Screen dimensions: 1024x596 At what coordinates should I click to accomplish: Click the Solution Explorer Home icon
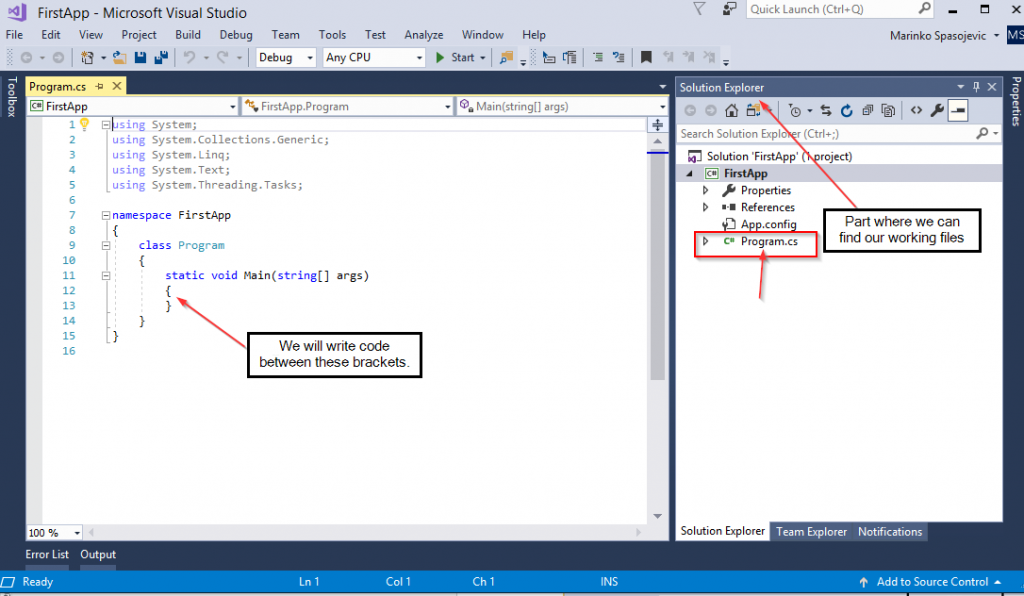731,110
